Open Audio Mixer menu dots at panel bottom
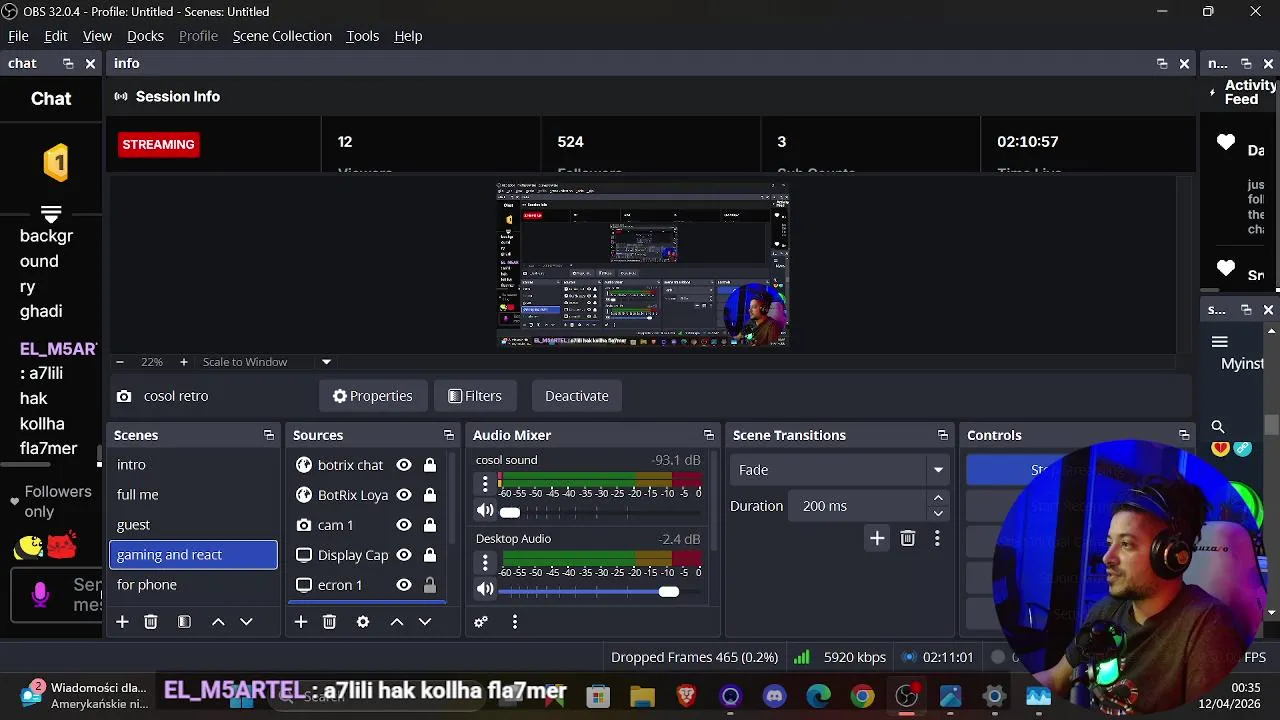1280x720 pixels. (x=515, y=622)
